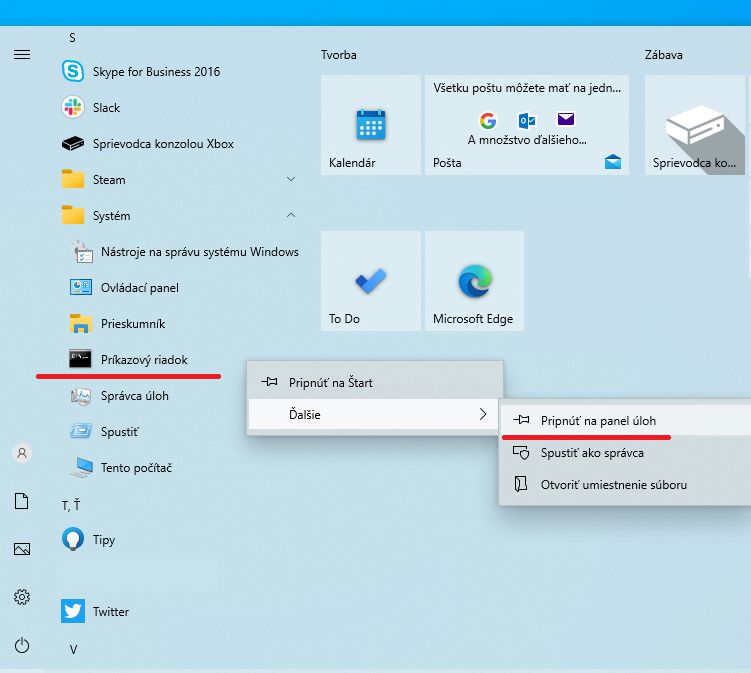Click the Tipy lightbulb icon
The width and height of the screenshot is (751, 673).
(73, 539)
